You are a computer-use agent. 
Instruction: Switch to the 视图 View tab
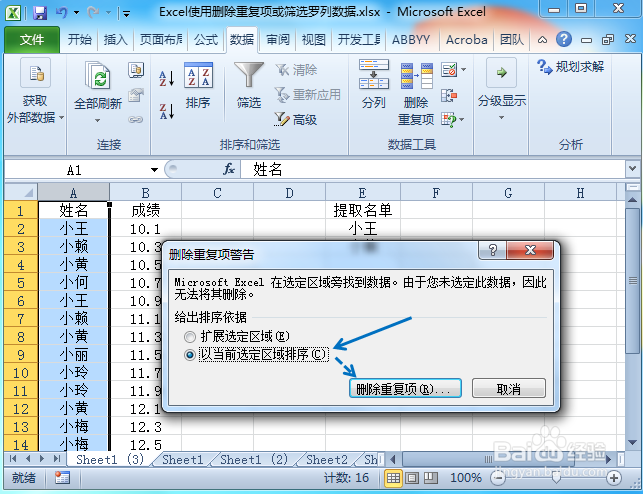(x=314, y=40)
